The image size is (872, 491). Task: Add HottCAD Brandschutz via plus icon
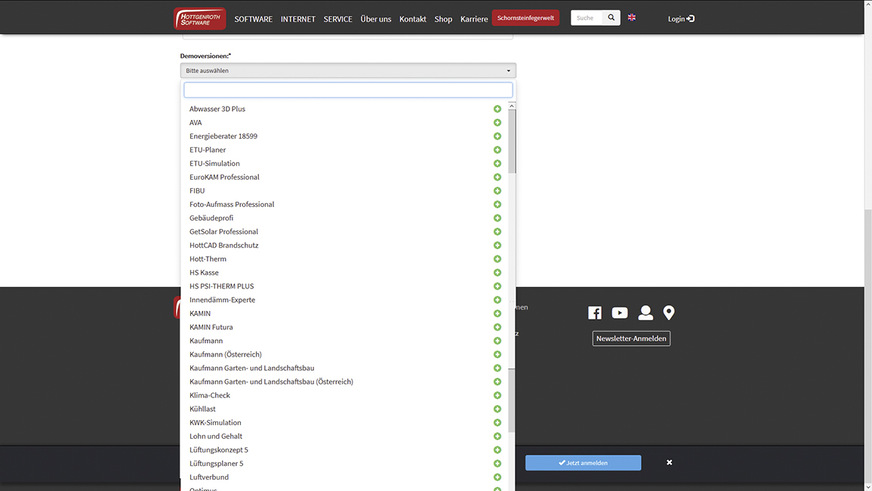click(x=497, y=245)
